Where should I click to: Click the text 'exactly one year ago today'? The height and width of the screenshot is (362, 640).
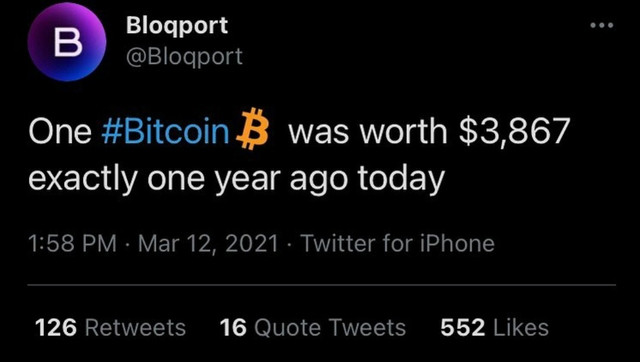pyautogui.click(x=236, y=180)
